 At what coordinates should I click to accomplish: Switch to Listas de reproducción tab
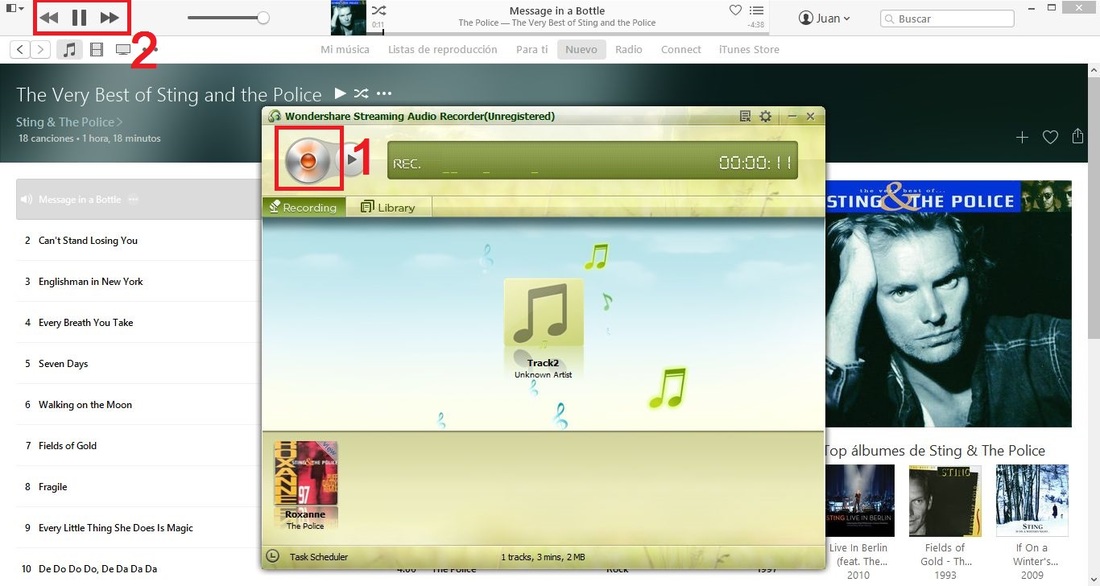tap(443, 49)
